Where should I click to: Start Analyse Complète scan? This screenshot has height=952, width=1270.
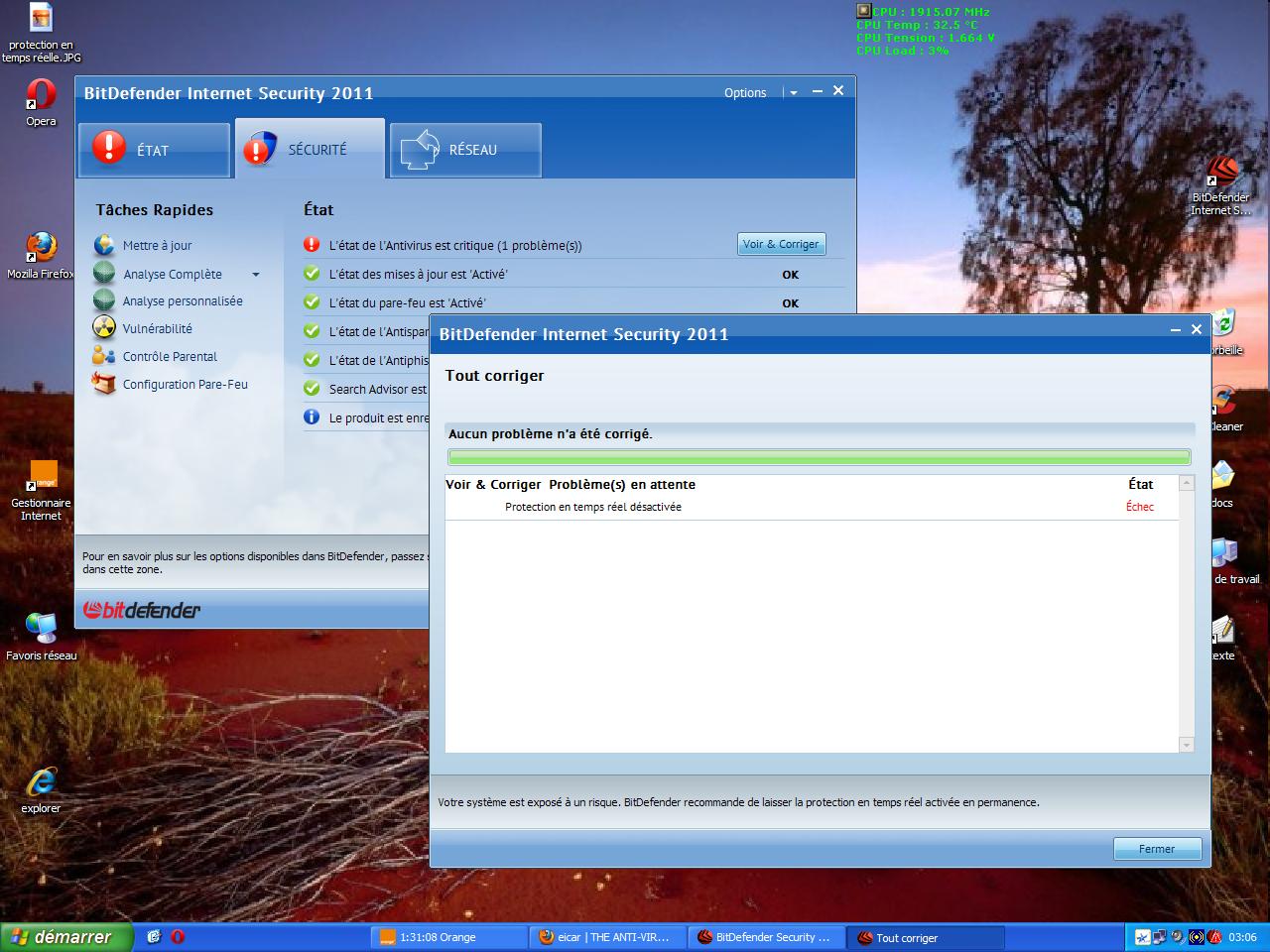point(173,274)
